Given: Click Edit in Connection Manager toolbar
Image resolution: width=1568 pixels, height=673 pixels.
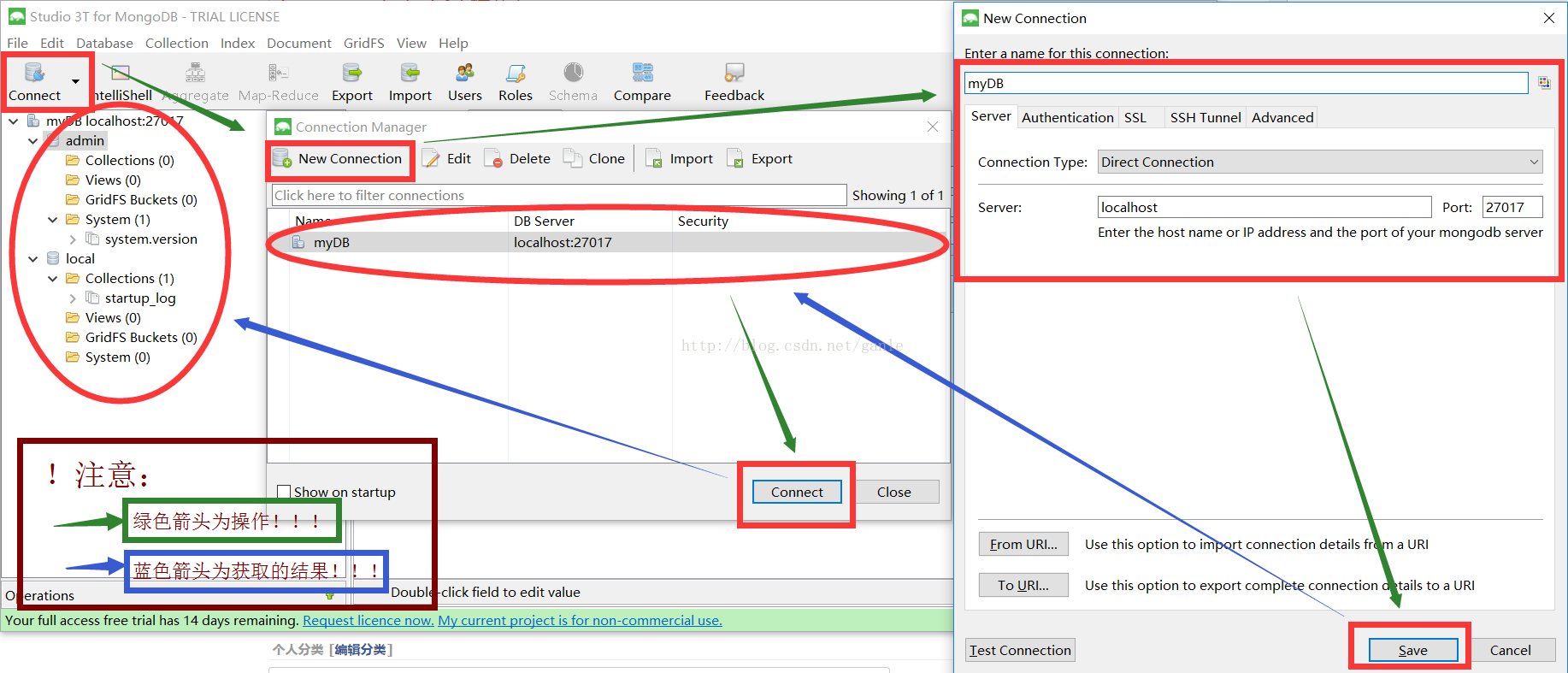Looking at the screenshot, I should click(448, 159).
